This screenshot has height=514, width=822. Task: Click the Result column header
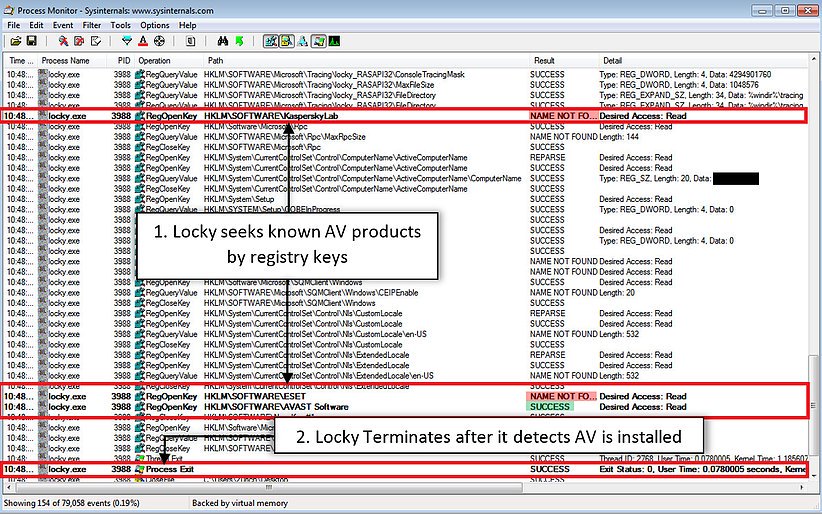click(564, 60)
